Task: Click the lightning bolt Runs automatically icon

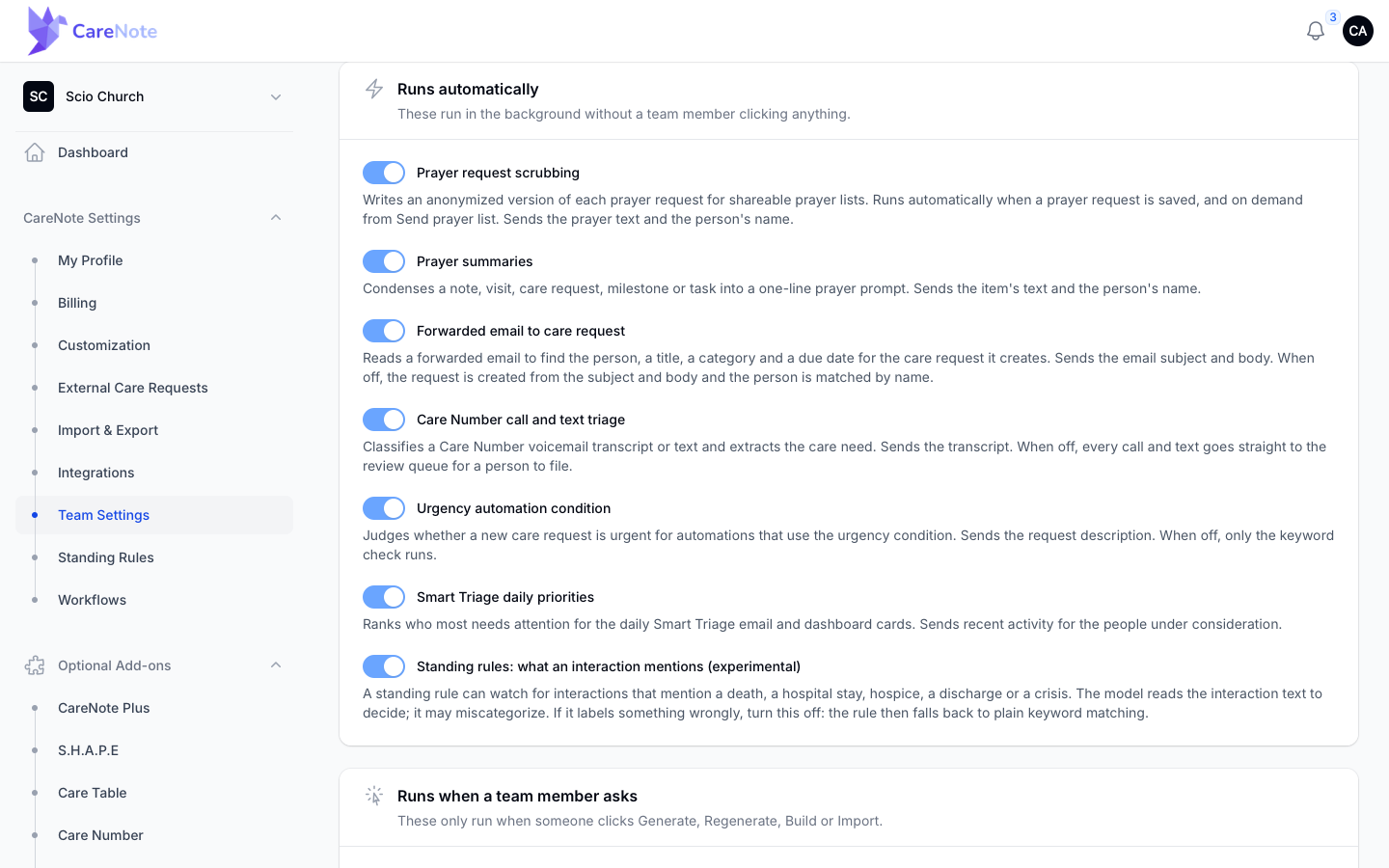Action: coord(374,89)
